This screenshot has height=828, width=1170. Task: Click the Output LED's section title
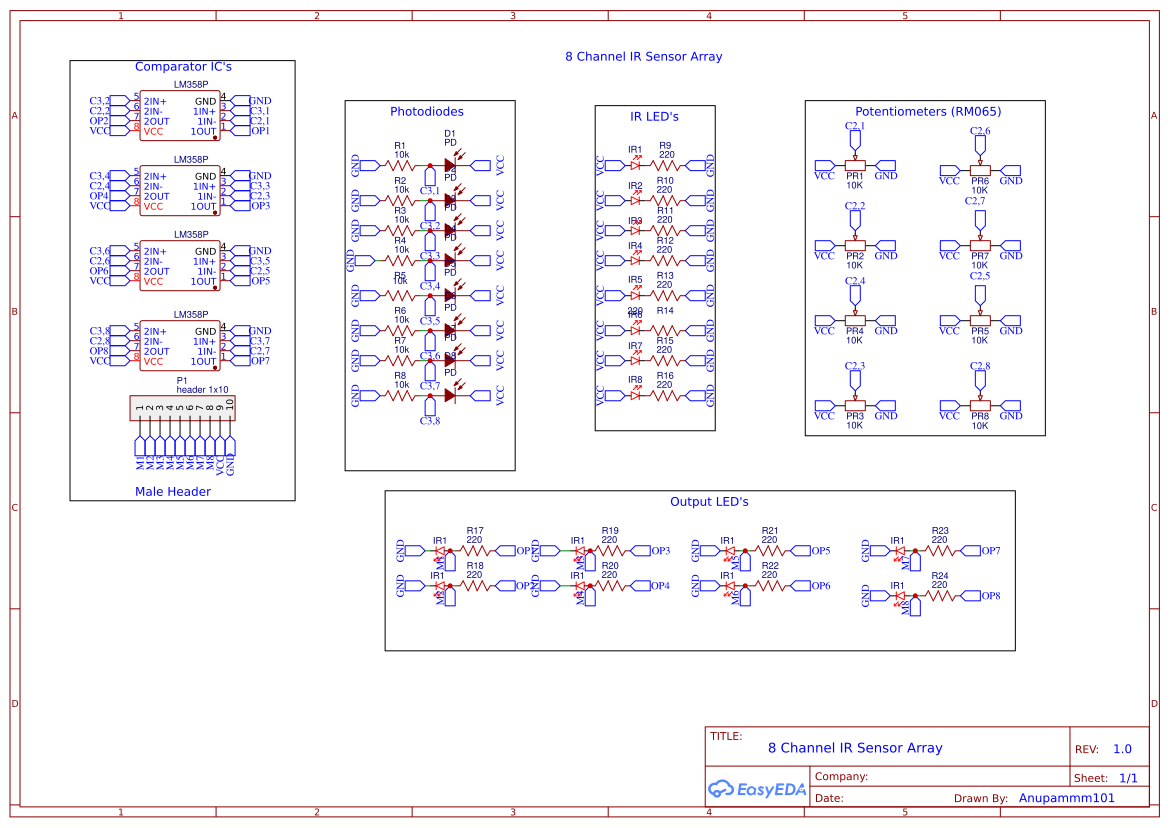tap(709, 501)
